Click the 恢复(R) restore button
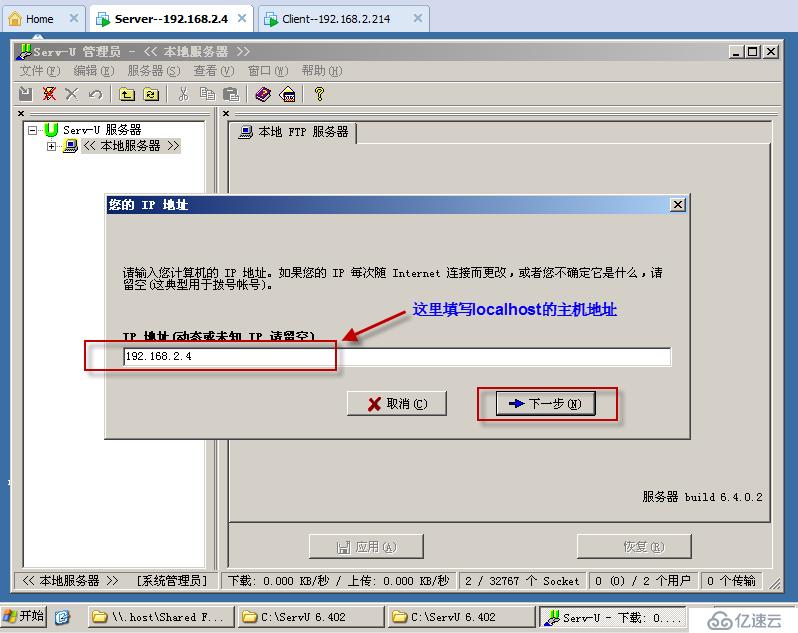Viewport: 798px width, 633px height. [634, 547]
